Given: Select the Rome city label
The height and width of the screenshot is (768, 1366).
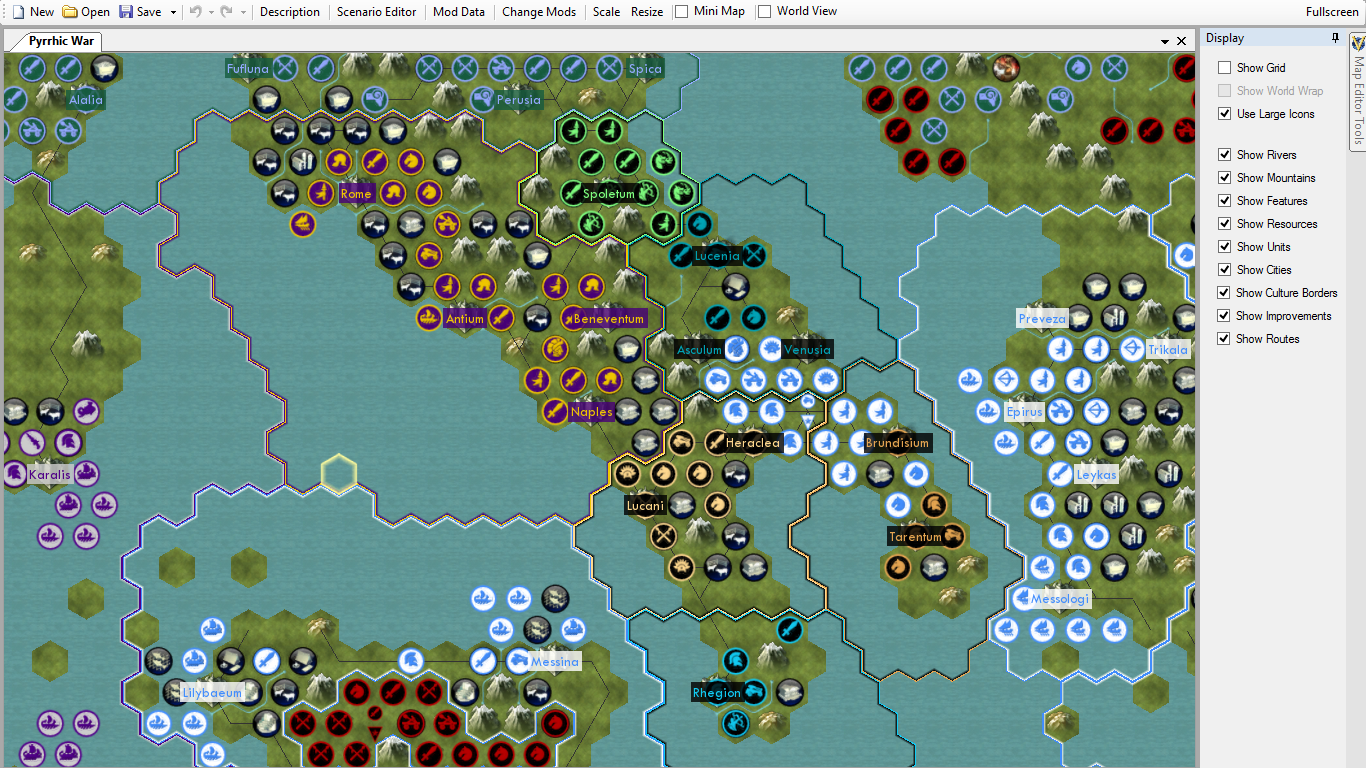Looking at the screenshot, I should 356,194.
